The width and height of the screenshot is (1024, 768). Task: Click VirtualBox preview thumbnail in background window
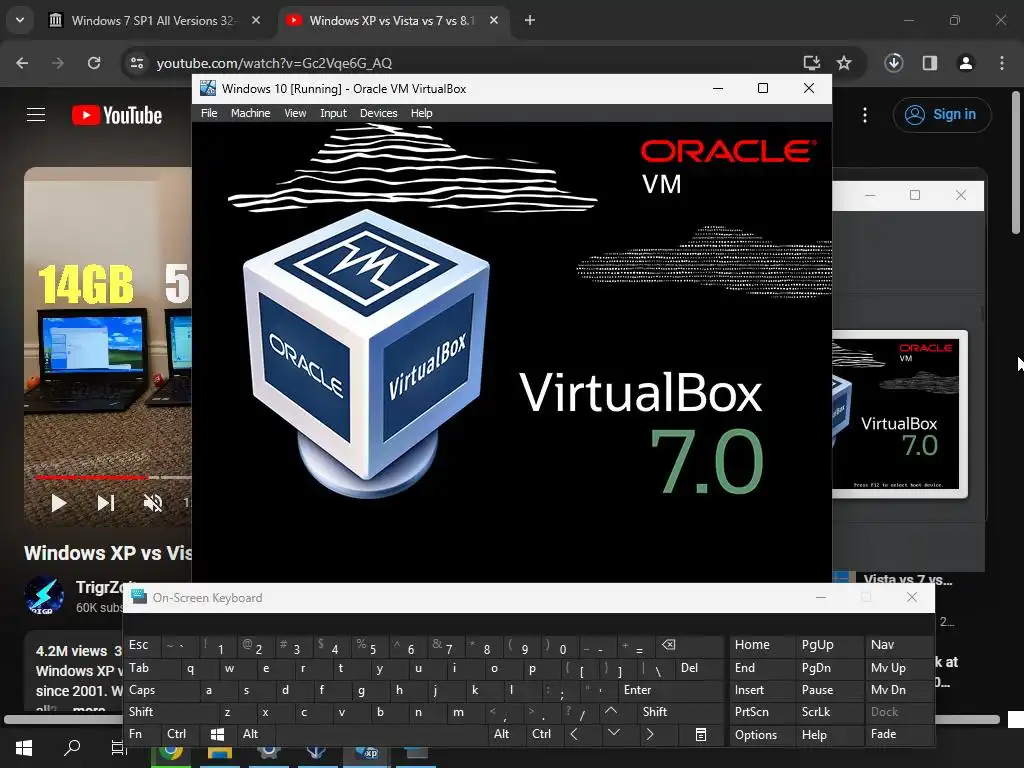[x=899, y=414]
